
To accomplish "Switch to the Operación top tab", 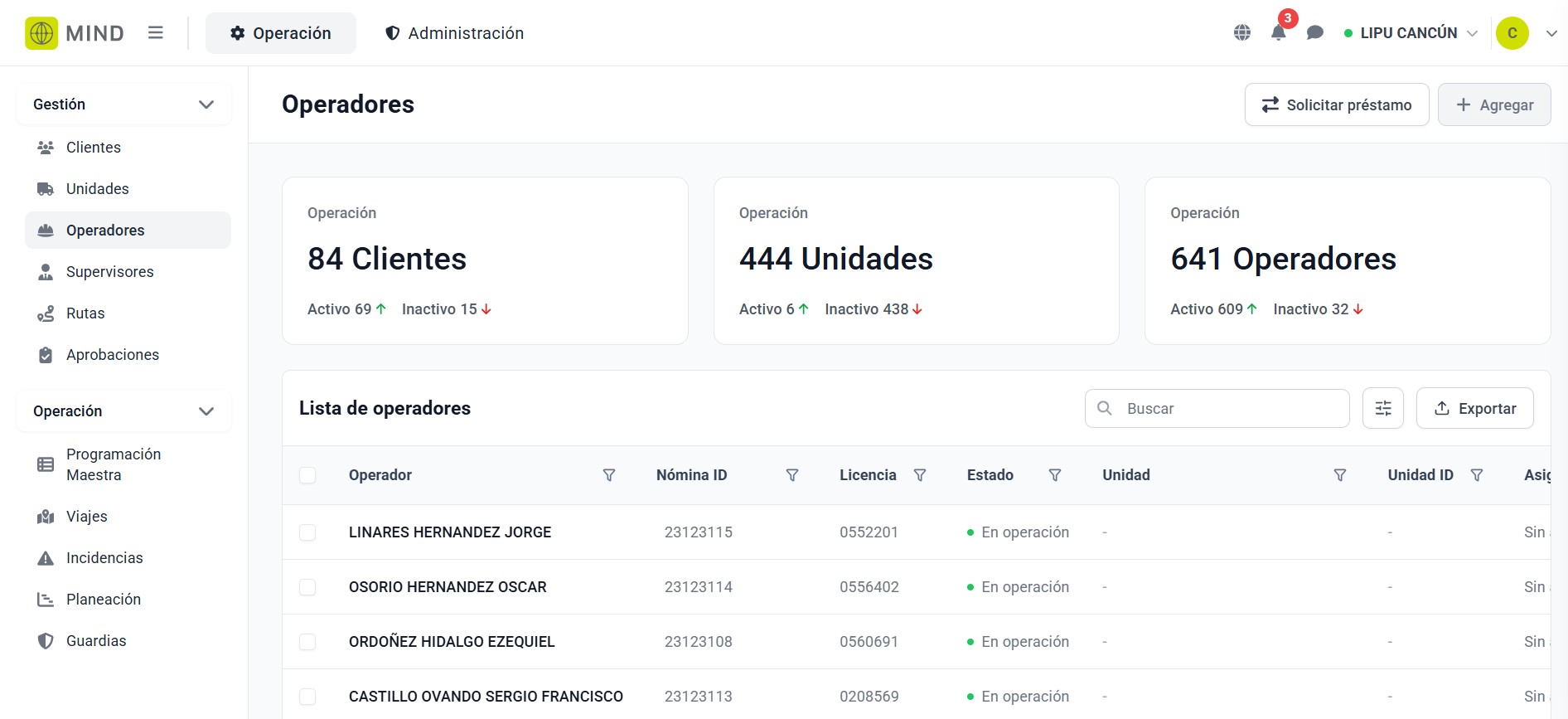I will [281, 33].
